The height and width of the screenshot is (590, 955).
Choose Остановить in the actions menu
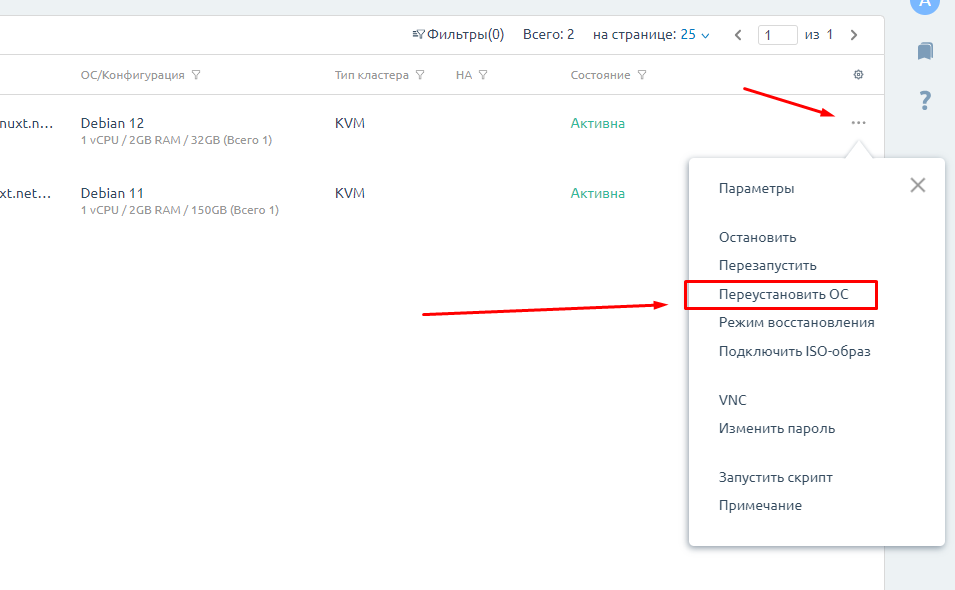(x=757, y=238)
